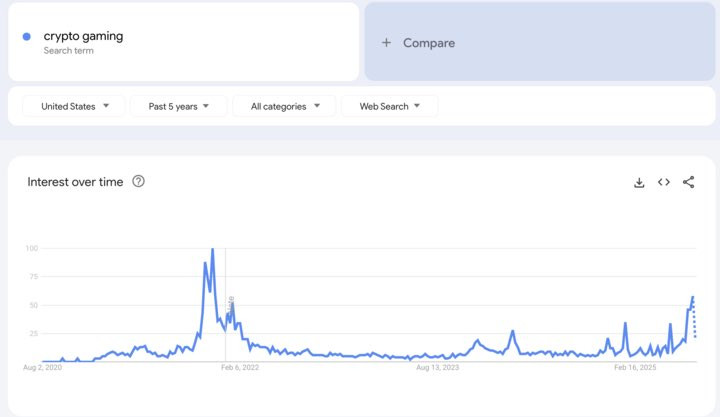Image resolution: width=720 pixels, height=417 pixels.
Task: Open the All categories dropdown
Action: 284,106
